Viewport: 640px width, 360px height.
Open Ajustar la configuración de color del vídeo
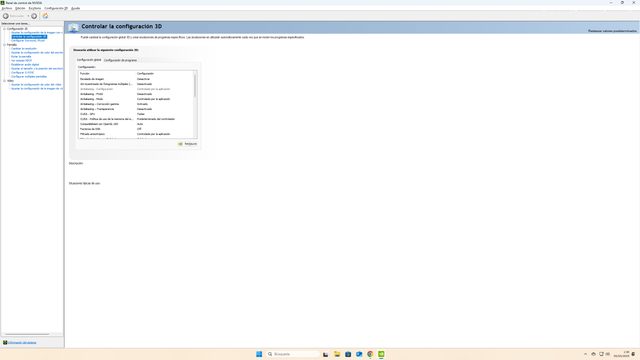click(x=36, y=84)
